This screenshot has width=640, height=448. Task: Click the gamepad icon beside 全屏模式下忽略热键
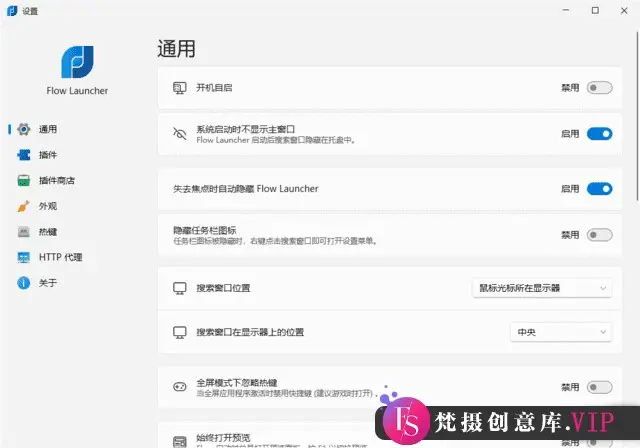click(x=180, y=387)
